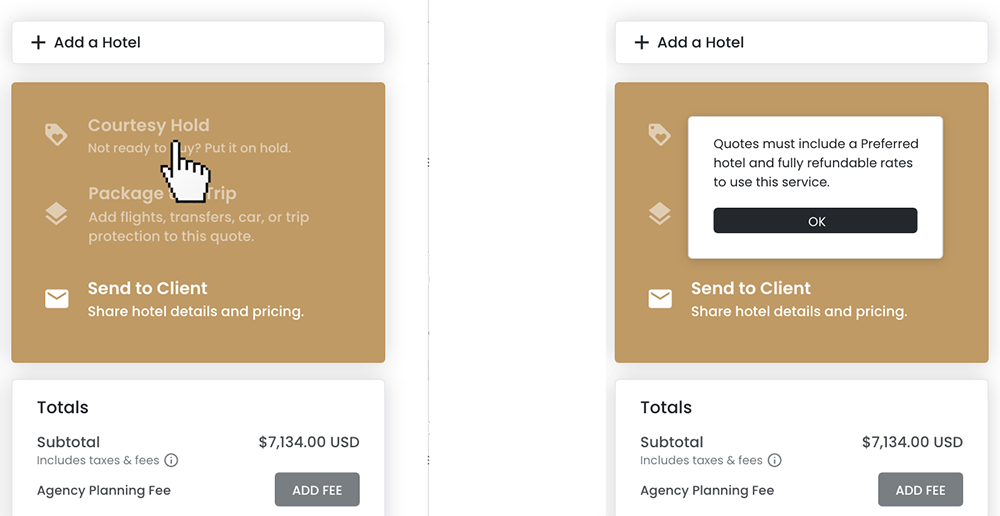The height and width of the screenshot is (516, 1000).
Task: Click the layers icon in the right panel
Action: coord(659,213)
